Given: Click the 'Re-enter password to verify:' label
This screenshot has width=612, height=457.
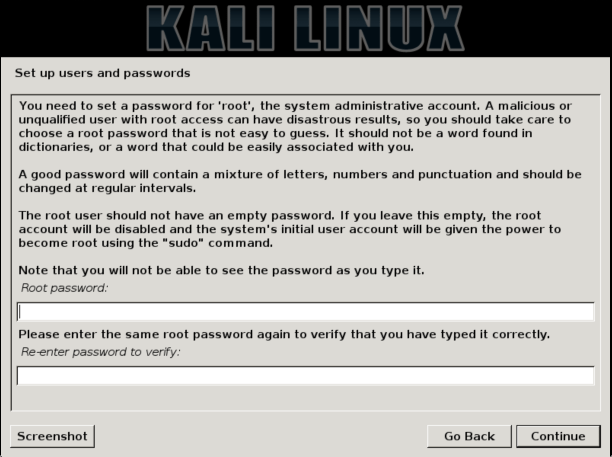Looking at the screenshot, I should click(x=101, y=352).
